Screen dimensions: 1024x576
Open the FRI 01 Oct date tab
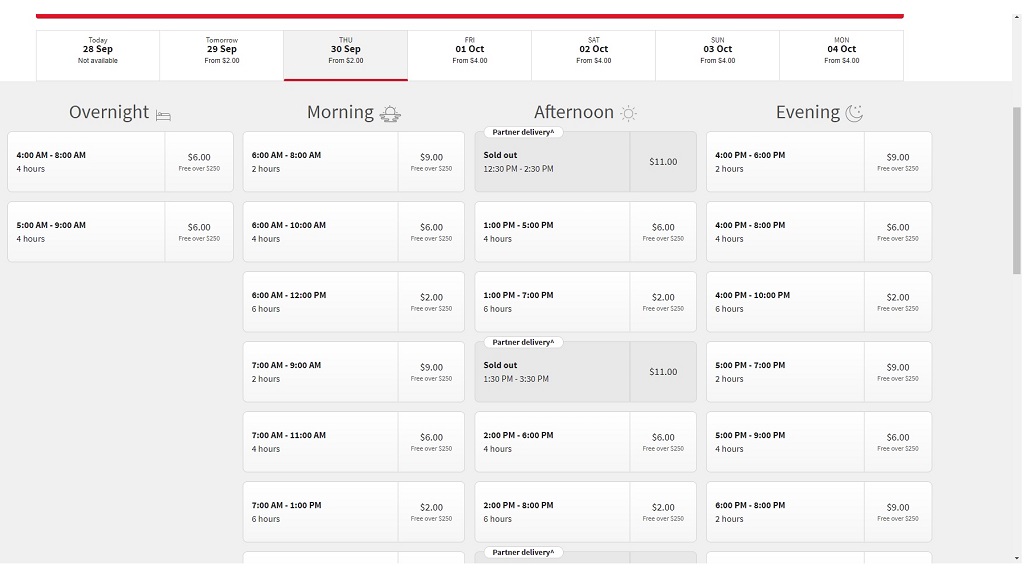[469, 55]
